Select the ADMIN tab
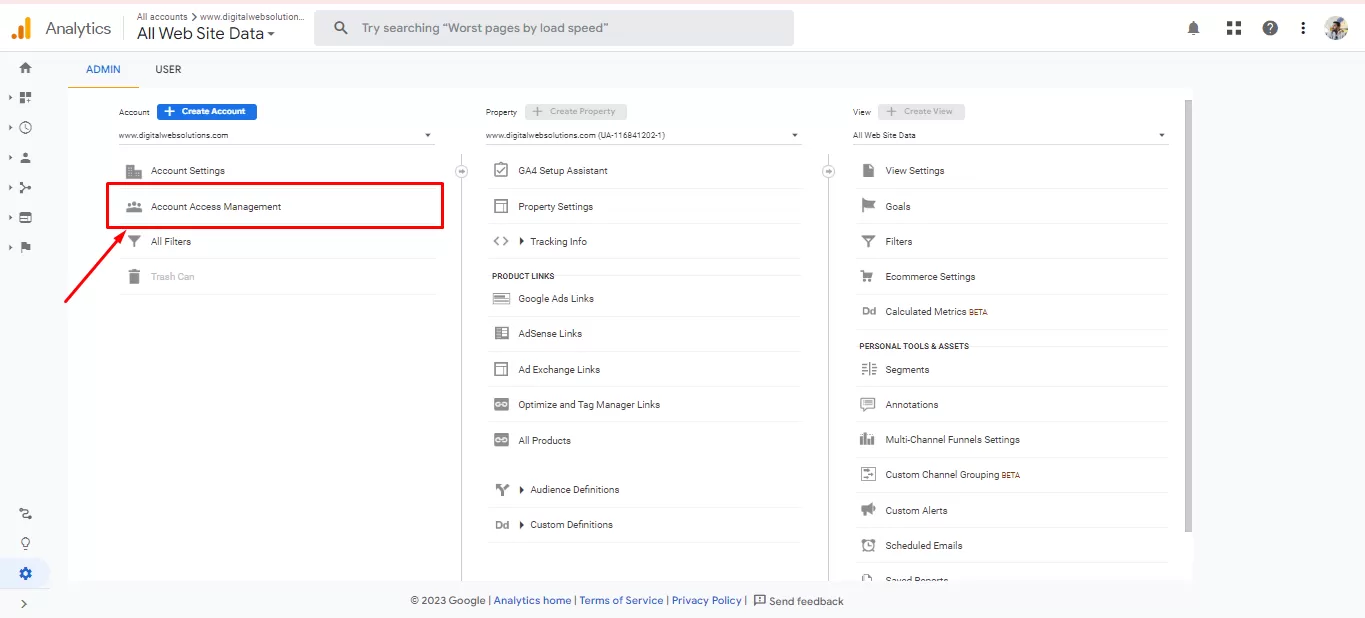The image size is (1365, 618). pyautogui.click(x=103, y=70)
